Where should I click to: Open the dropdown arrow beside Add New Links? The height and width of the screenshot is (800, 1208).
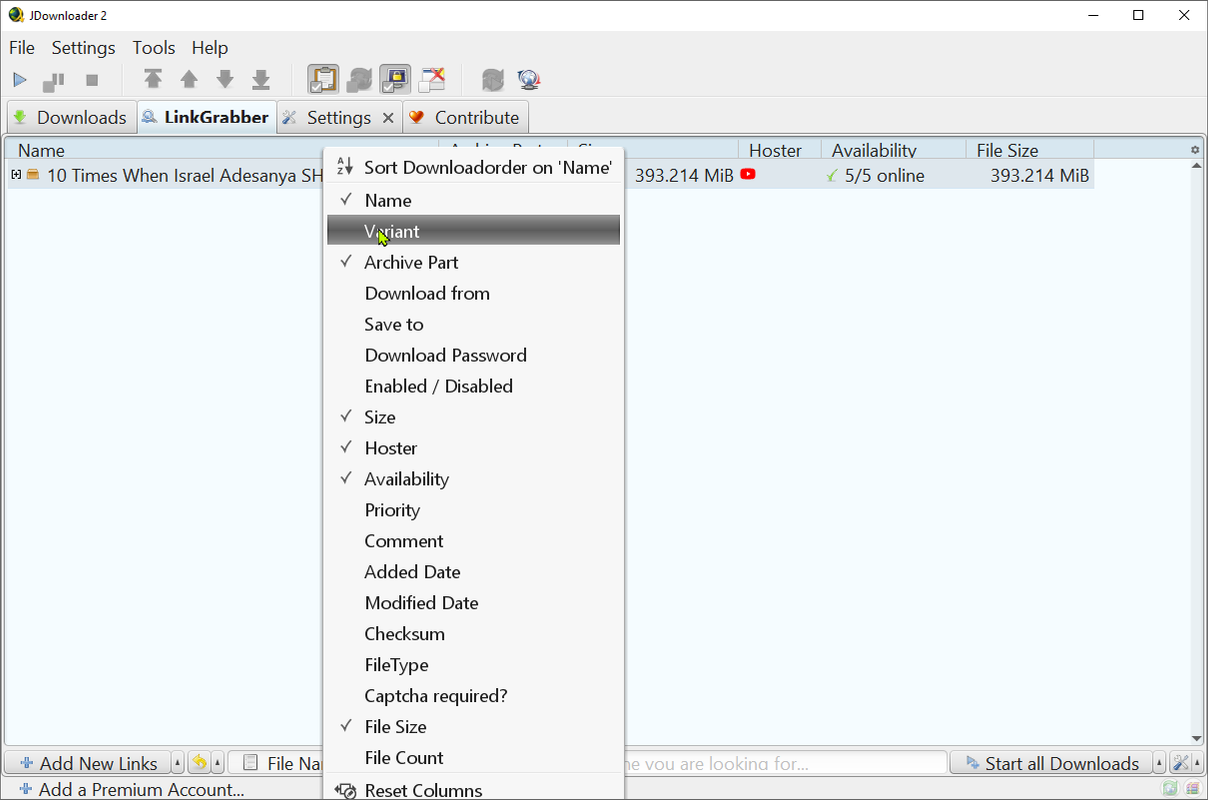pyautogui.click(x=178, y=763)
